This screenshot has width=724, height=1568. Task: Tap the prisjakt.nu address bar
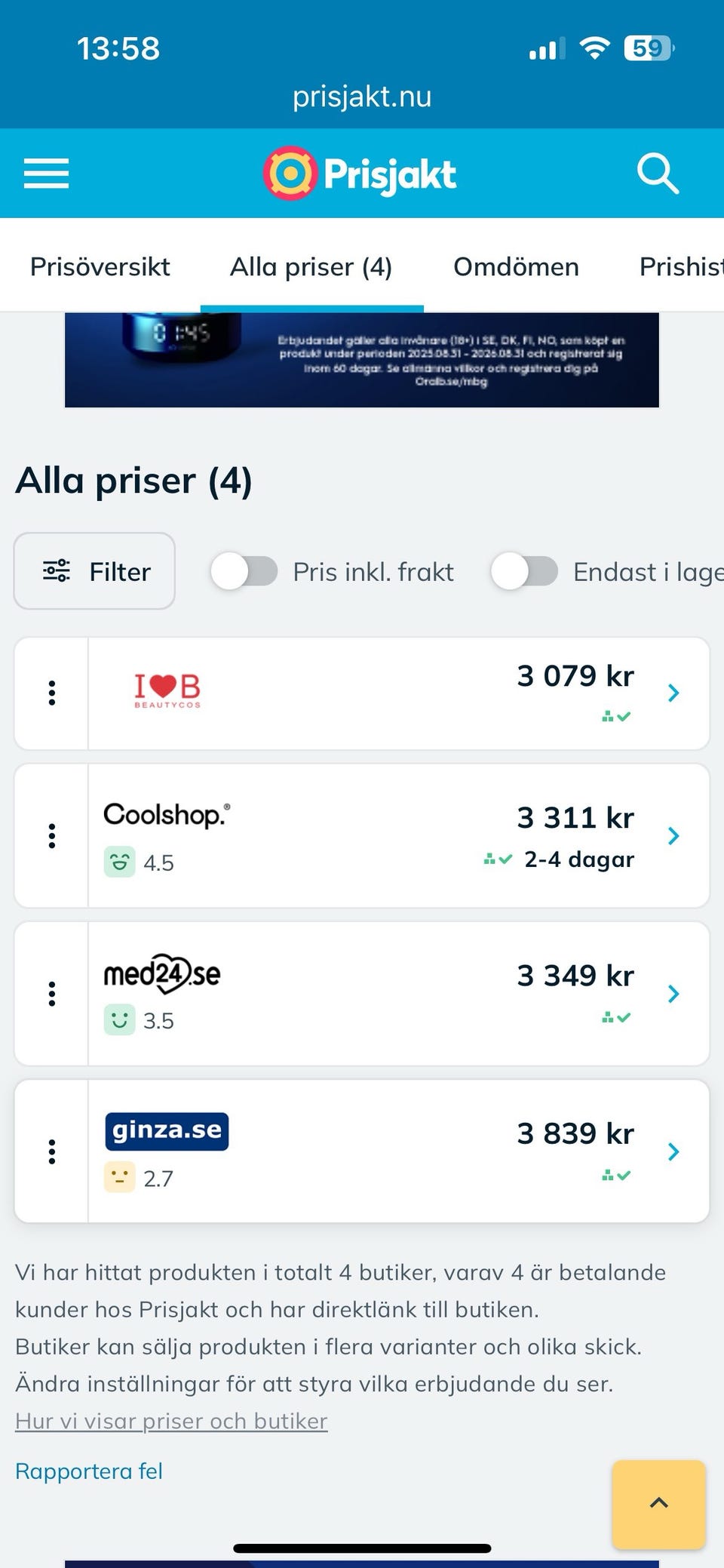pos(362,97)
